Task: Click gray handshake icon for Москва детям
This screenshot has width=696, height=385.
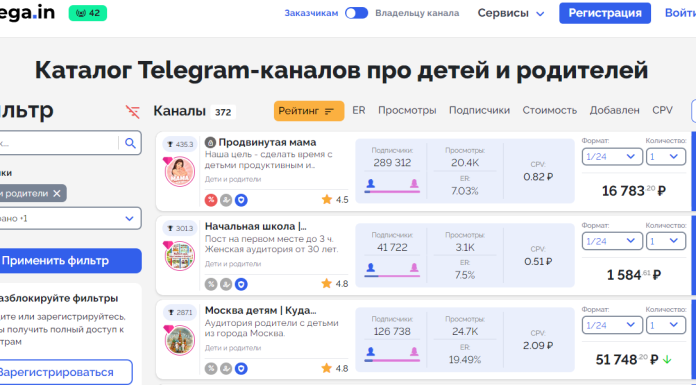Action: click(x=226, y=369)
